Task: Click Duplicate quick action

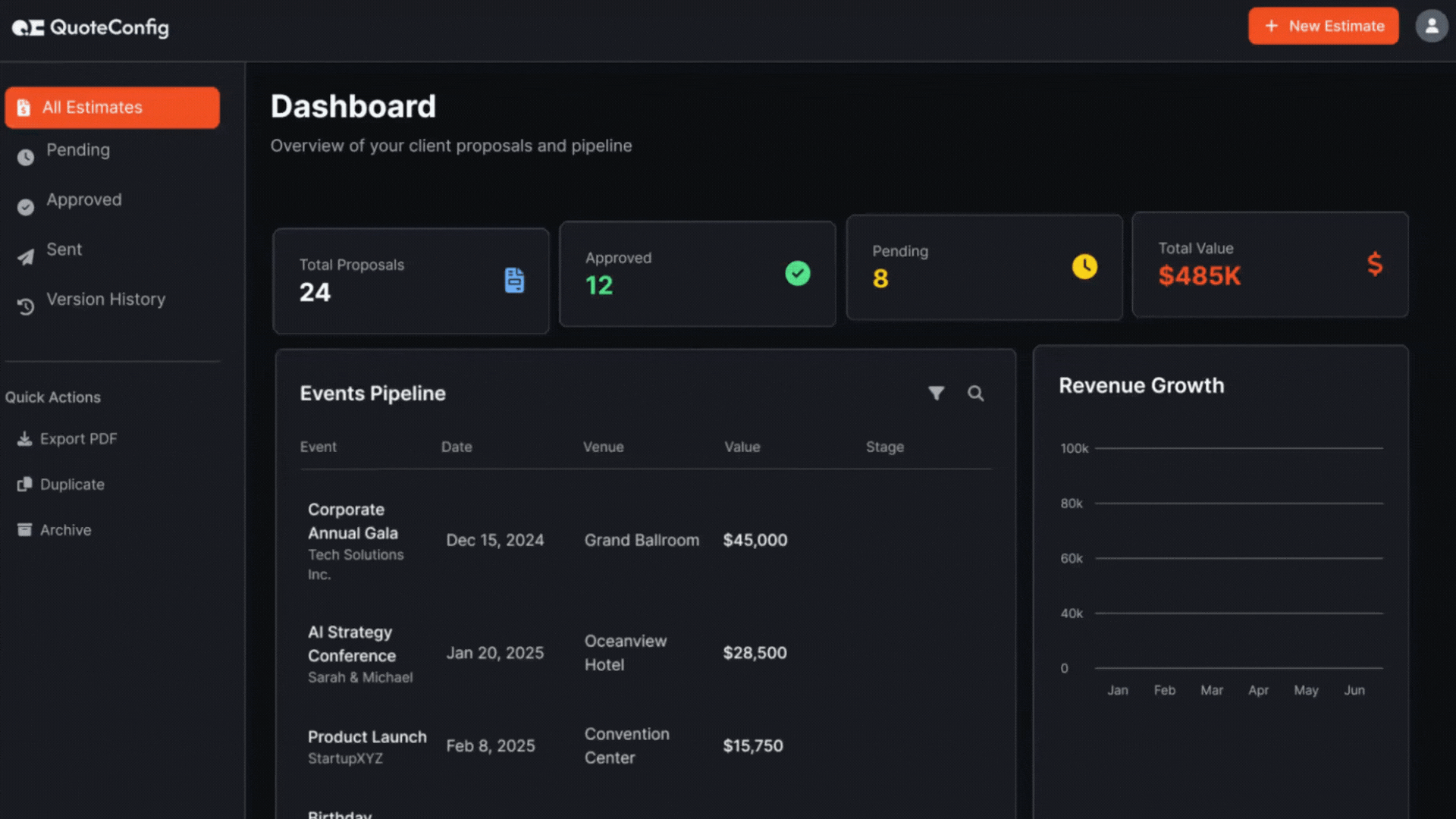Action: click(x=72, y=485)
